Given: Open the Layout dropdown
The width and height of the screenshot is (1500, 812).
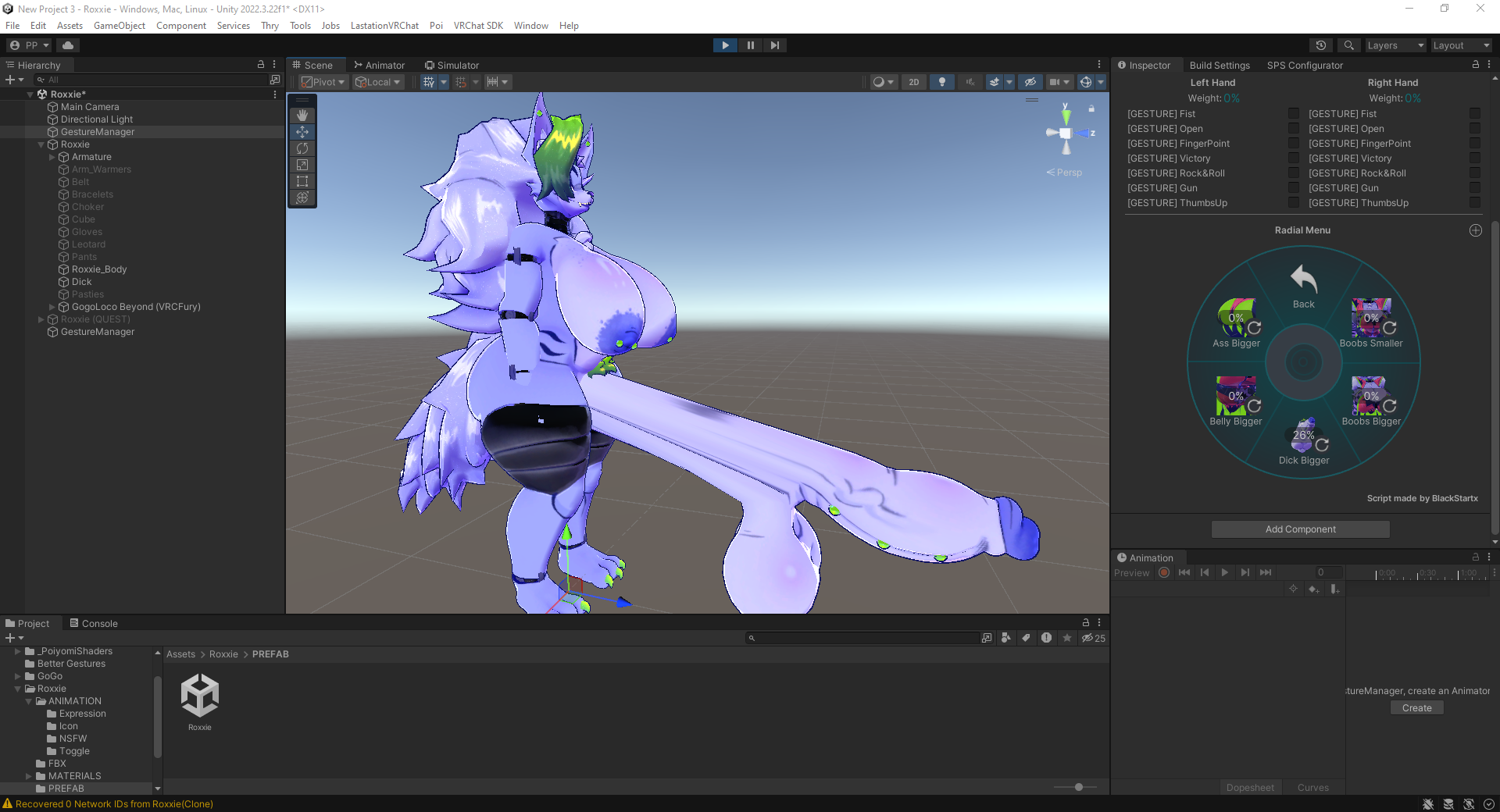Looking at the screenshot, I should [1461, 45].
